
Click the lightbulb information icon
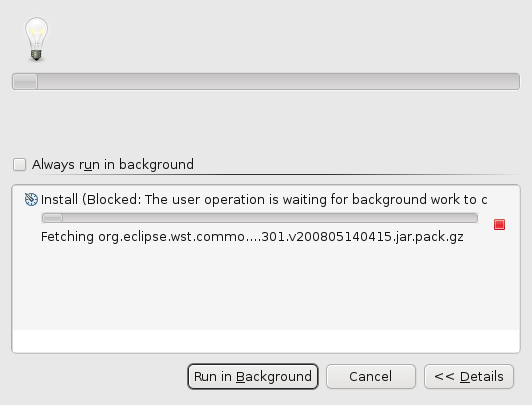point(36,39)
